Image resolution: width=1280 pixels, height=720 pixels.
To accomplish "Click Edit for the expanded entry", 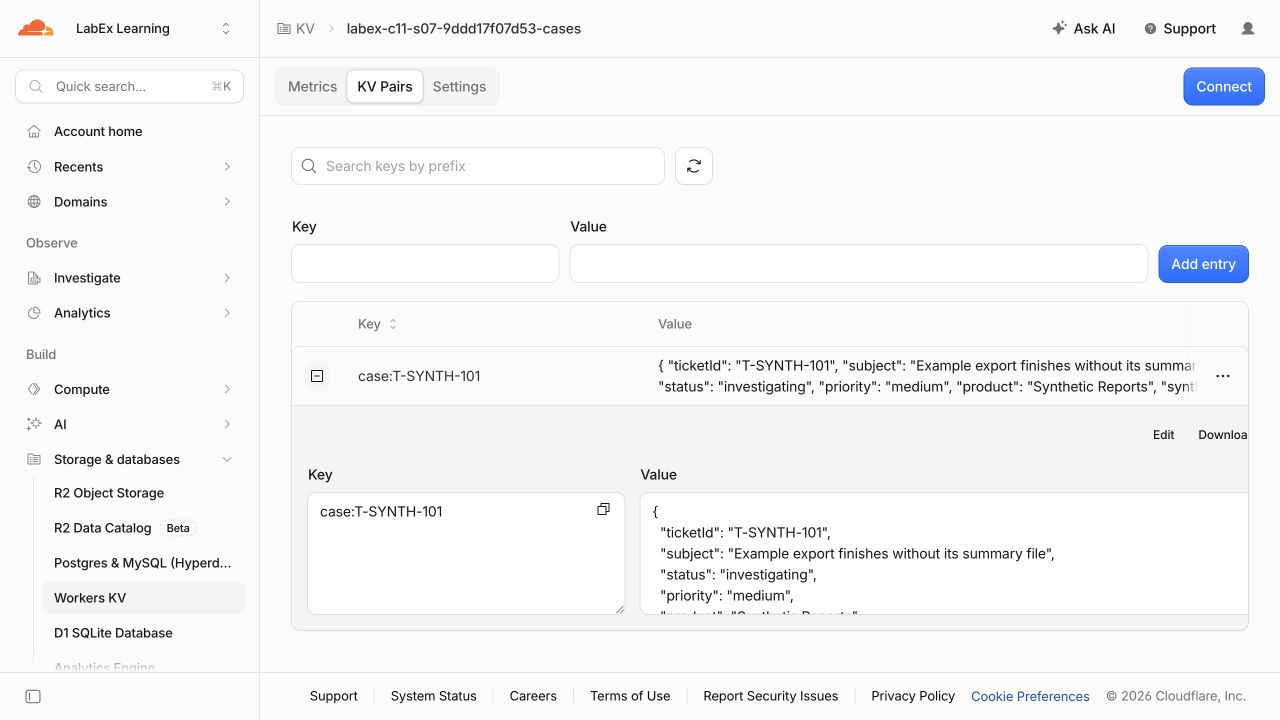I will point(1163,435).
